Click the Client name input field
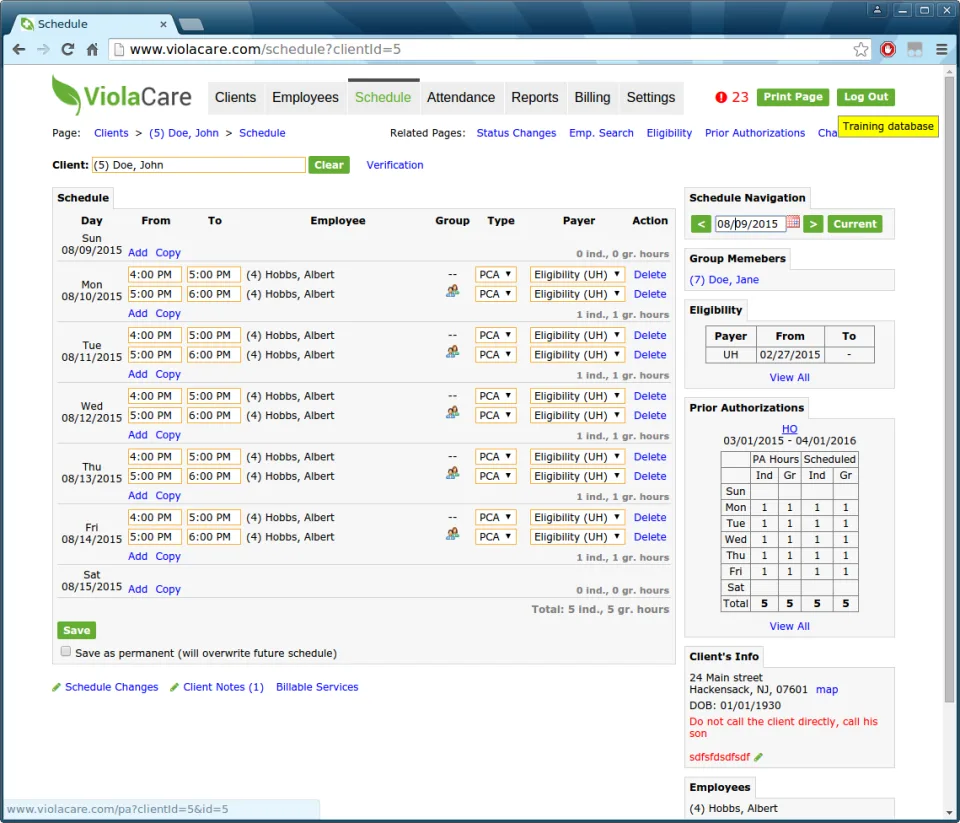 coord(199,165)
